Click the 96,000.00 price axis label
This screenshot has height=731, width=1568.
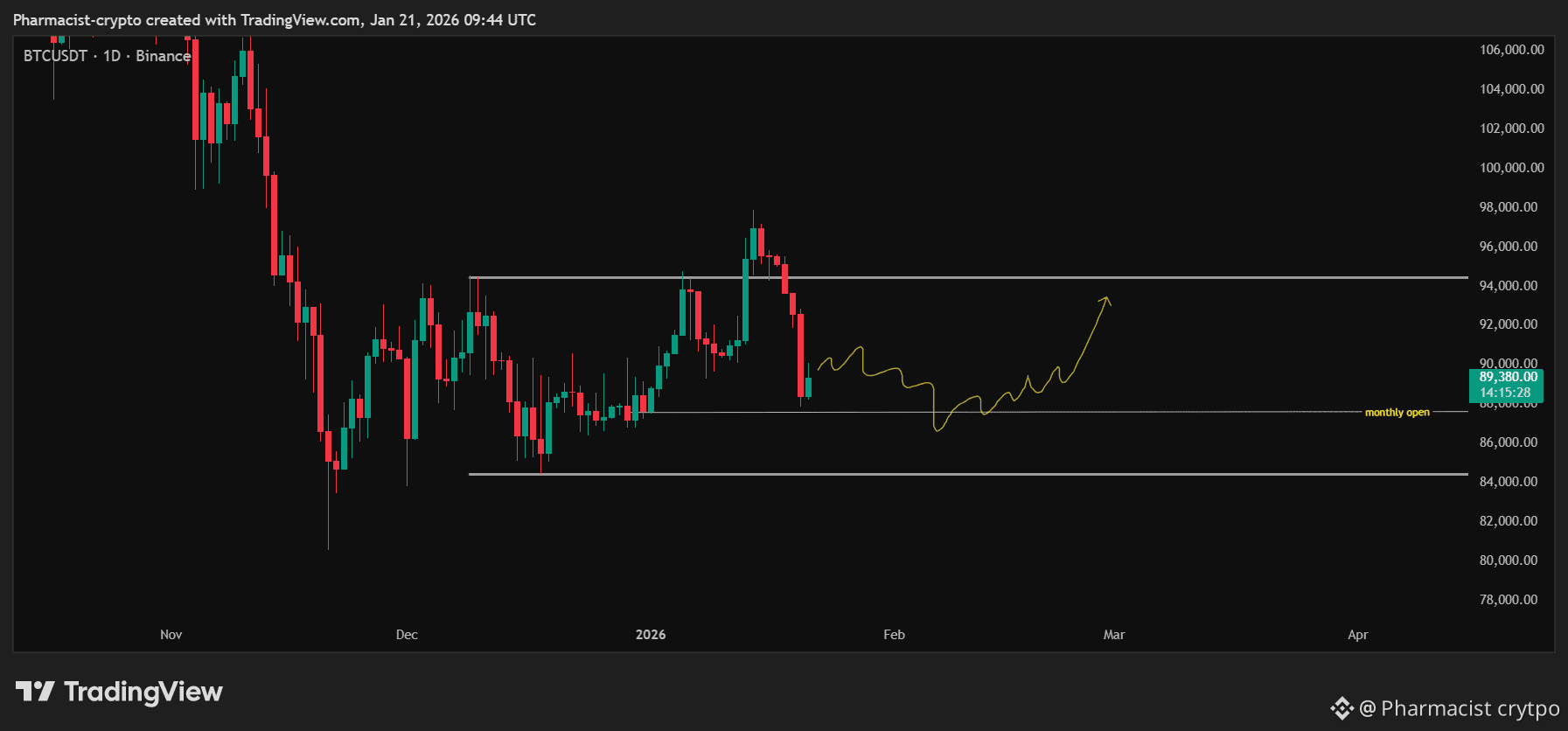click(1508, 247)
